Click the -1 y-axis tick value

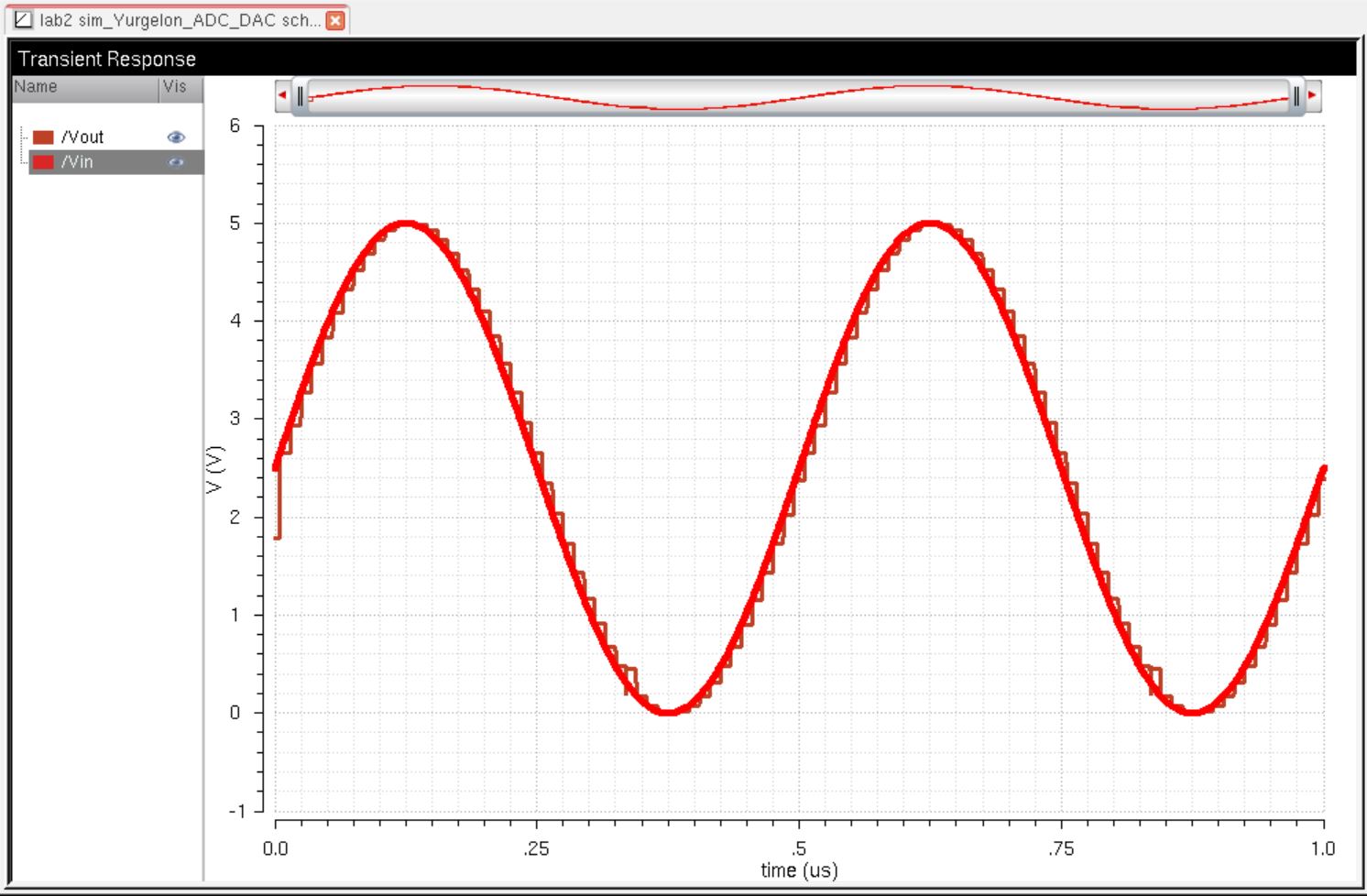pos(236,811)
